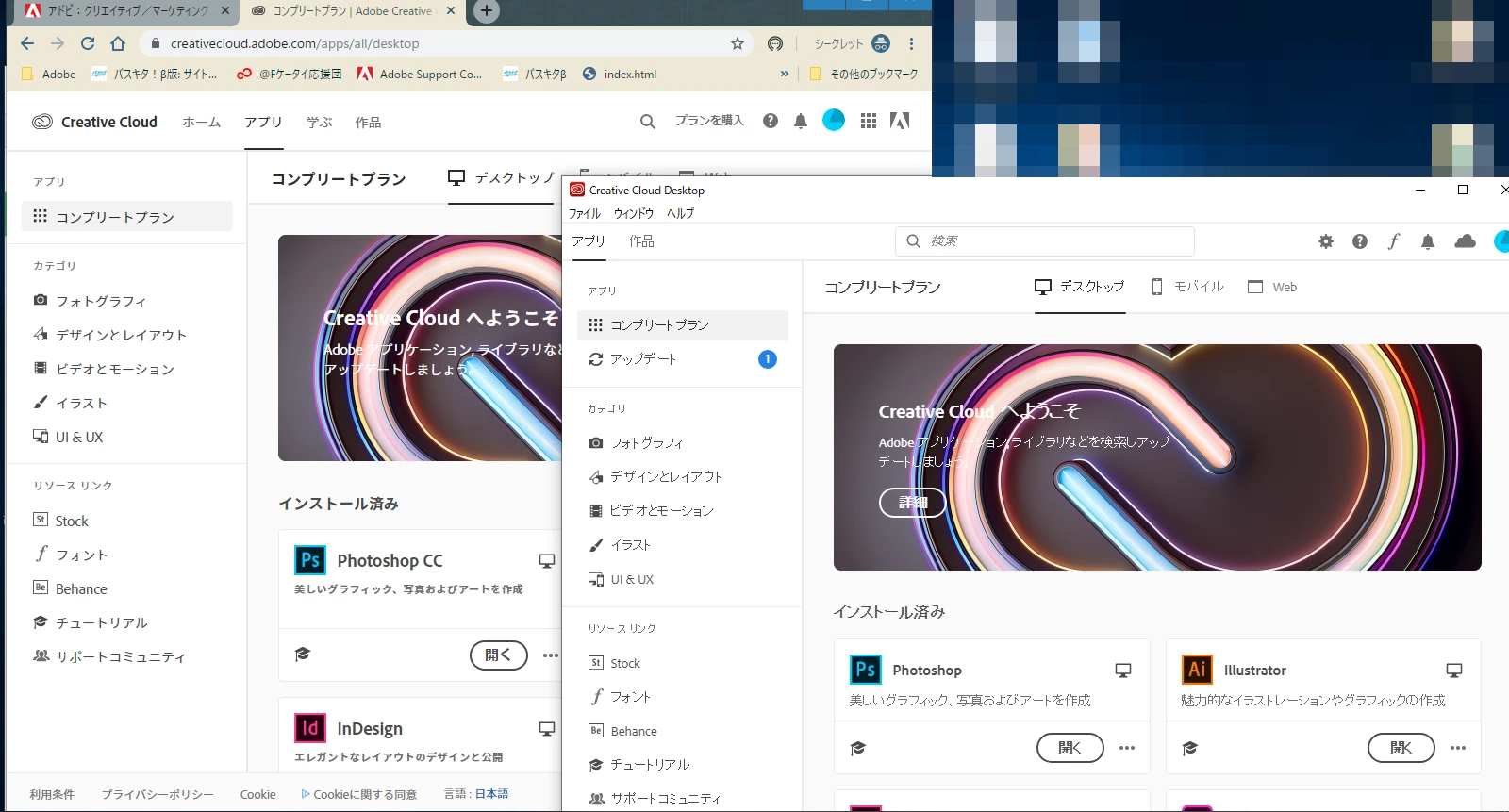Screen dimensions: 1509x812
Task: Click the search icon on Creative Cloud website
Action: [x=647, y=121]
